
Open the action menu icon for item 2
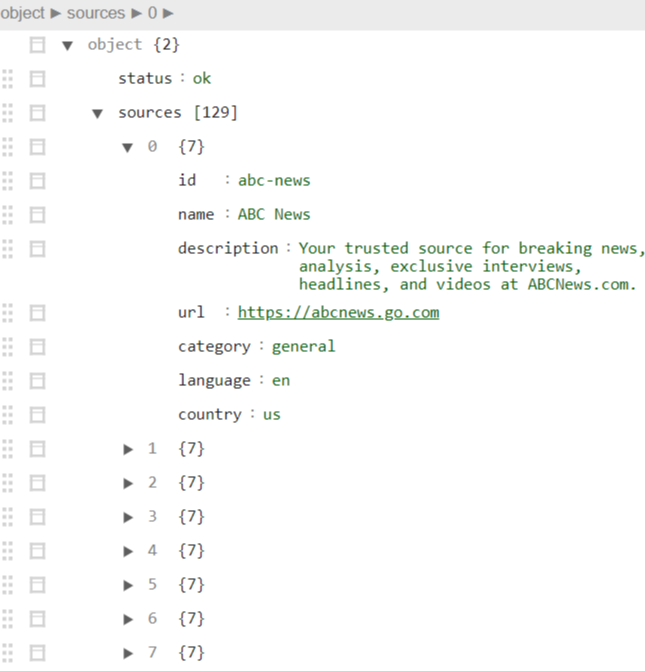pos(37,483)
